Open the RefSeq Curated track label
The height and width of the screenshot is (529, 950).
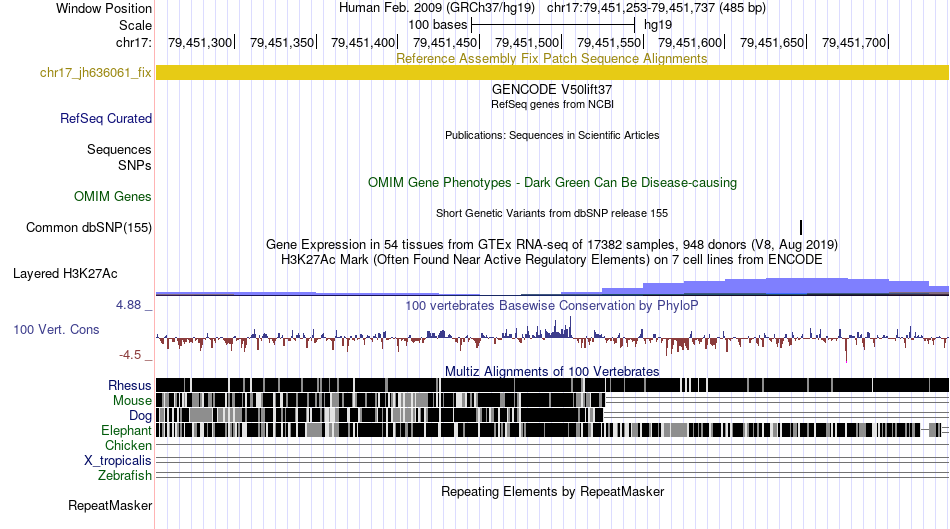(x=105, y=118)
